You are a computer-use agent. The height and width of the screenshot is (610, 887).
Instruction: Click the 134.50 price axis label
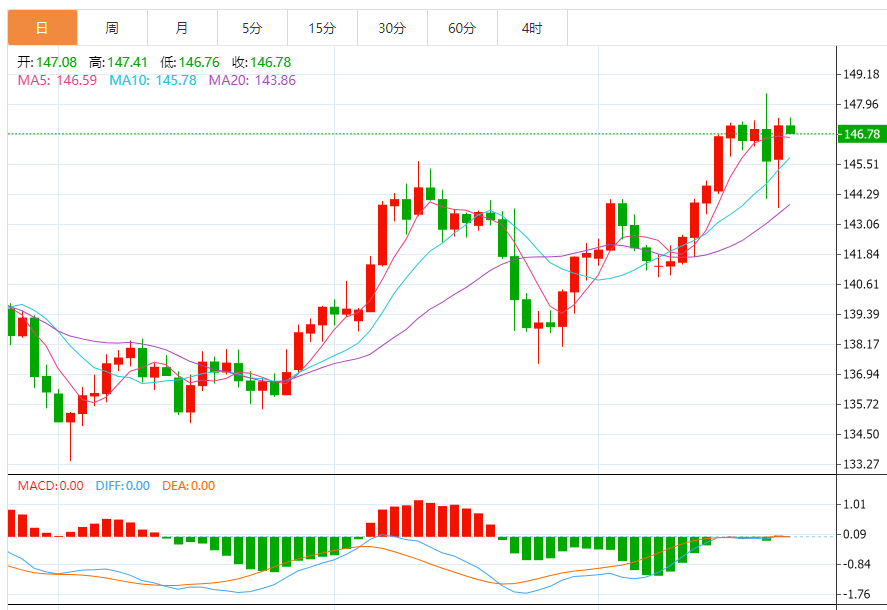[x=862, y=434]
